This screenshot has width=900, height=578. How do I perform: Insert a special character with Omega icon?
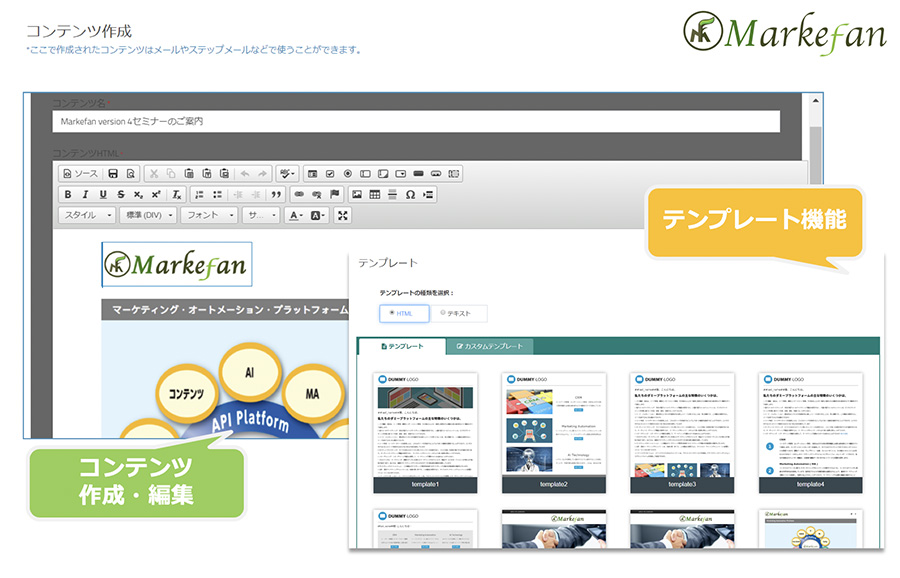410,195
